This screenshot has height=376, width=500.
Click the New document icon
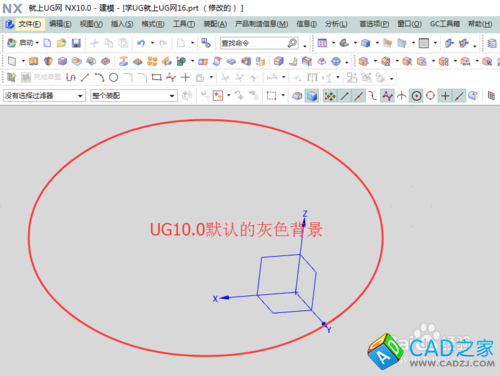[47, 43]
